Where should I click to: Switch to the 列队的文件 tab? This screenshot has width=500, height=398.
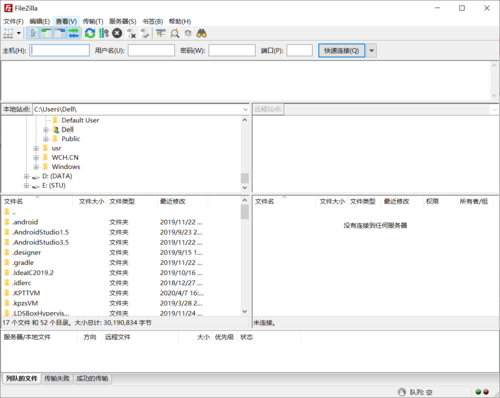pyautogui.click(x=22, y=378)
